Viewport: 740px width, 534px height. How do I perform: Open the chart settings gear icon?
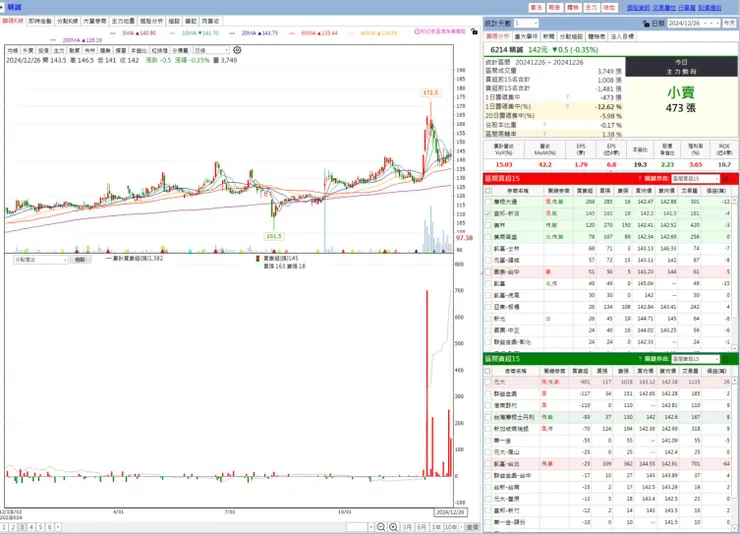(x=237, y=50)
